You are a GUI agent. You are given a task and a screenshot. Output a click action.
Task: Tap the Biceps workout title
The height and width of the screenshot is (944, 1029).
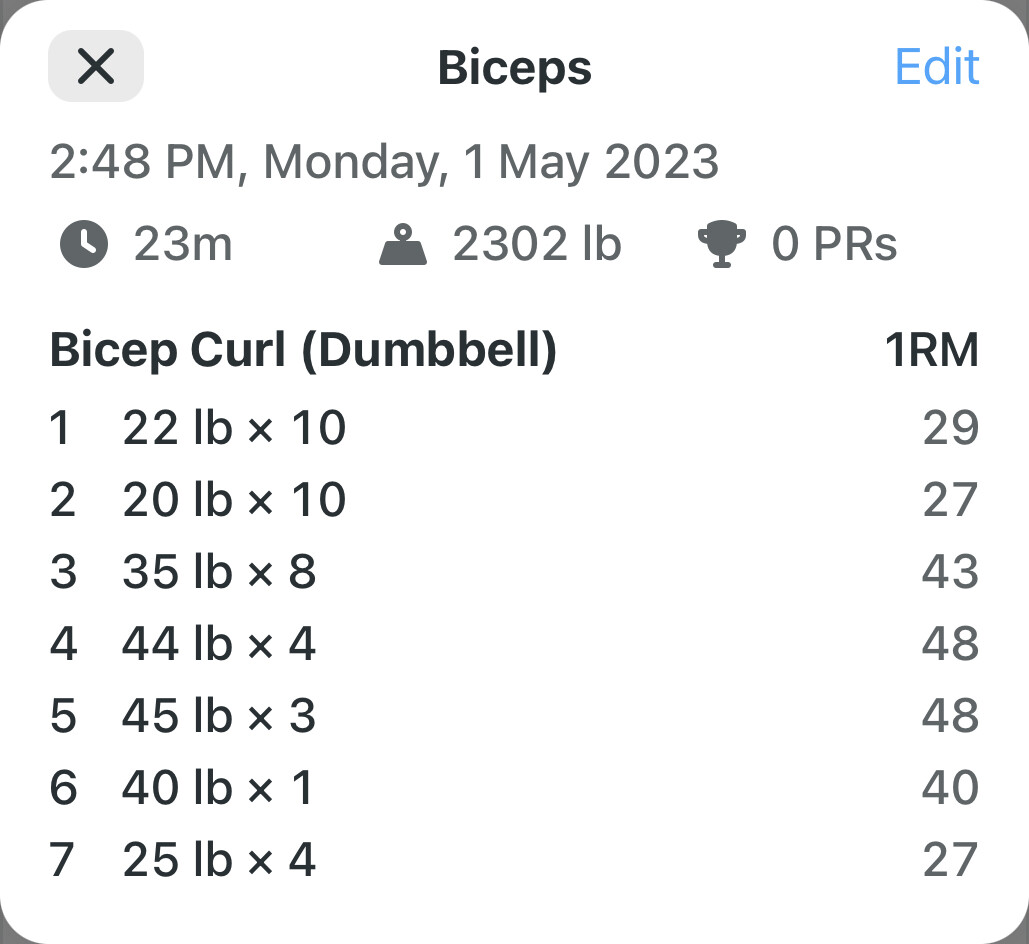click(514, 69)
